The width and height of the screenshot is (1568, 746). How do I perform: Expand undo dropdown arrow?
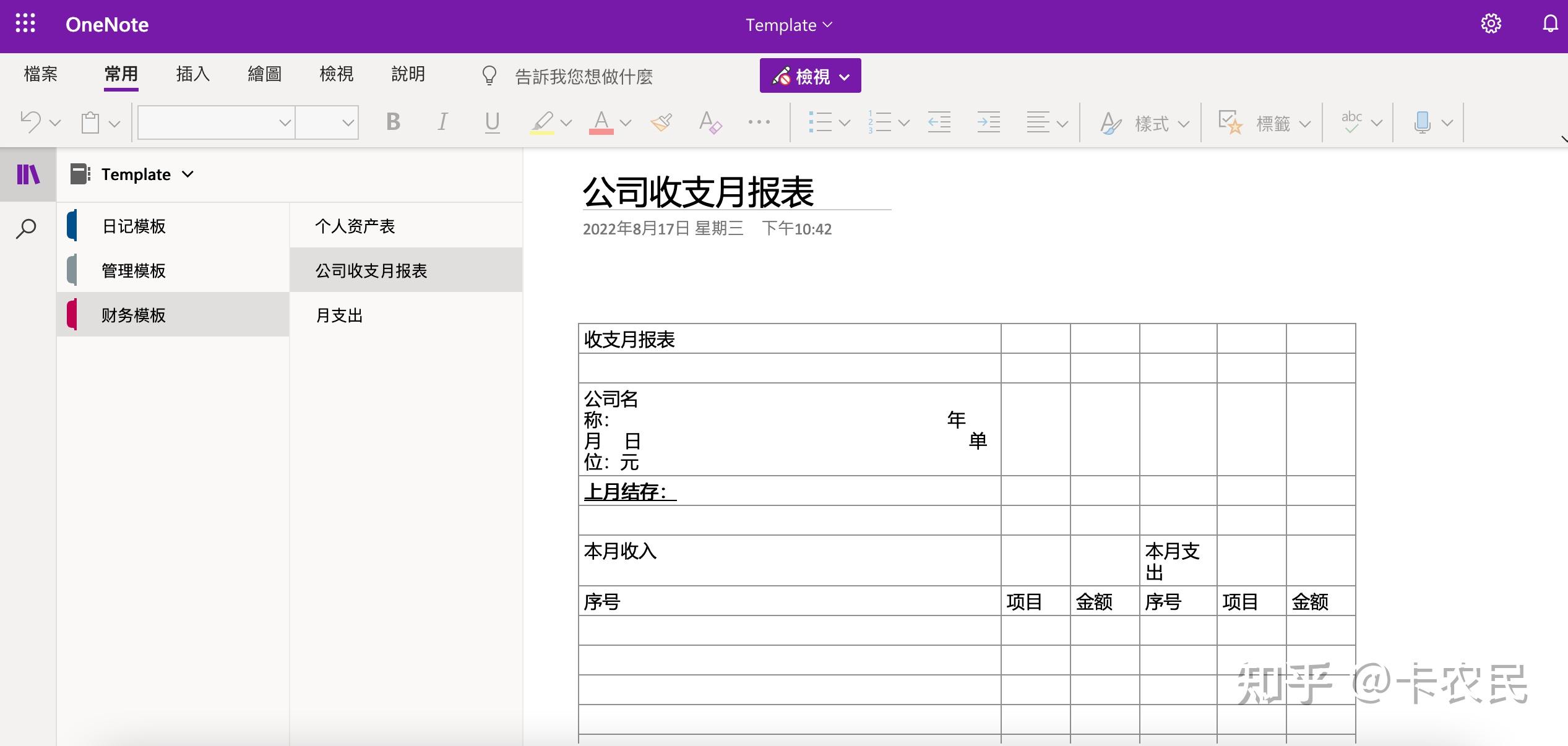click(x=55, y=123)
